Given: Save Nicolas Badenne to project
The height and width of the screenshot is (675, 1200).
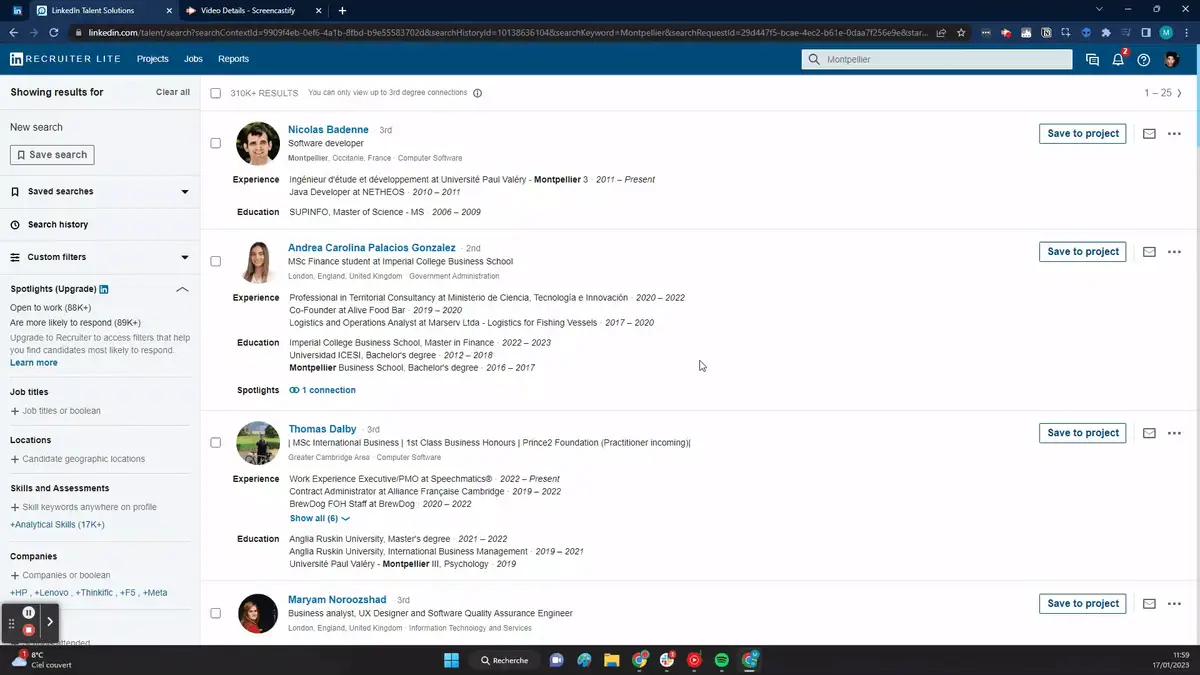Looking at the screenshot, I should [x=1083, y=134].
